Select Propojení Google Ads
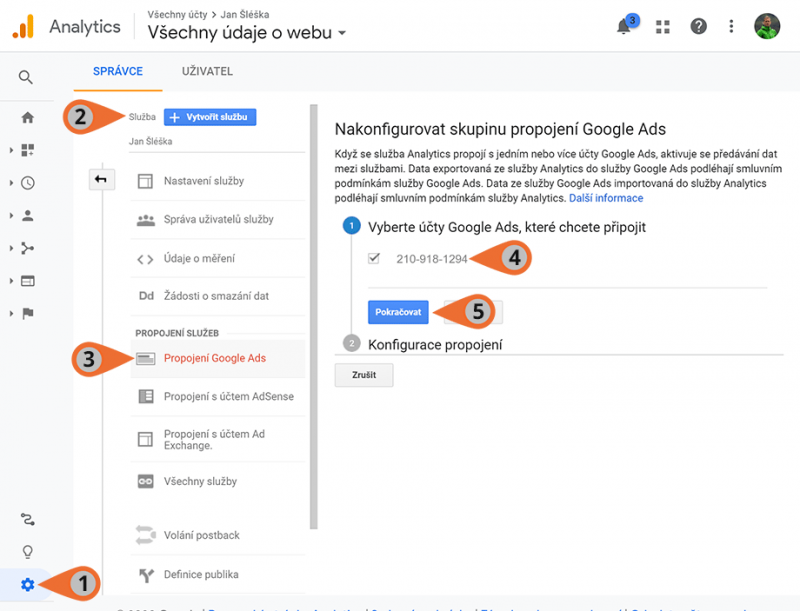This screenshot has width=800, height=611. (218, 359)
